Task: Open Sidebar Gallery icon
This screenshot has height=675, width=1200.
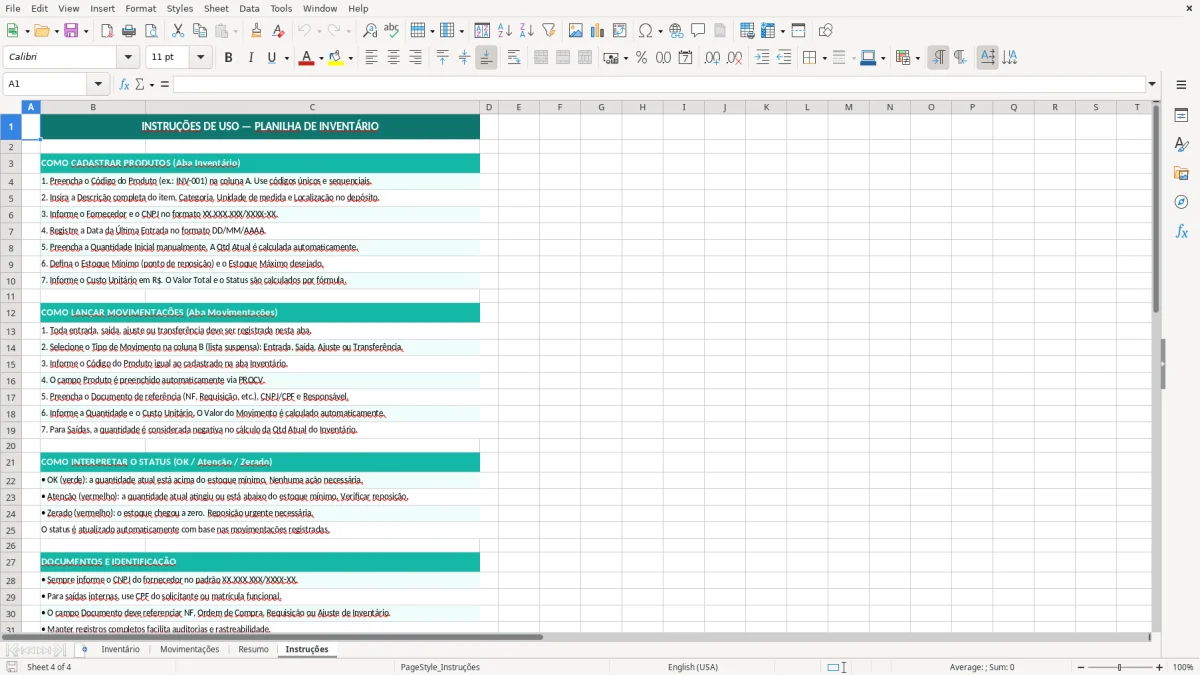Action: pos(1181,174)
